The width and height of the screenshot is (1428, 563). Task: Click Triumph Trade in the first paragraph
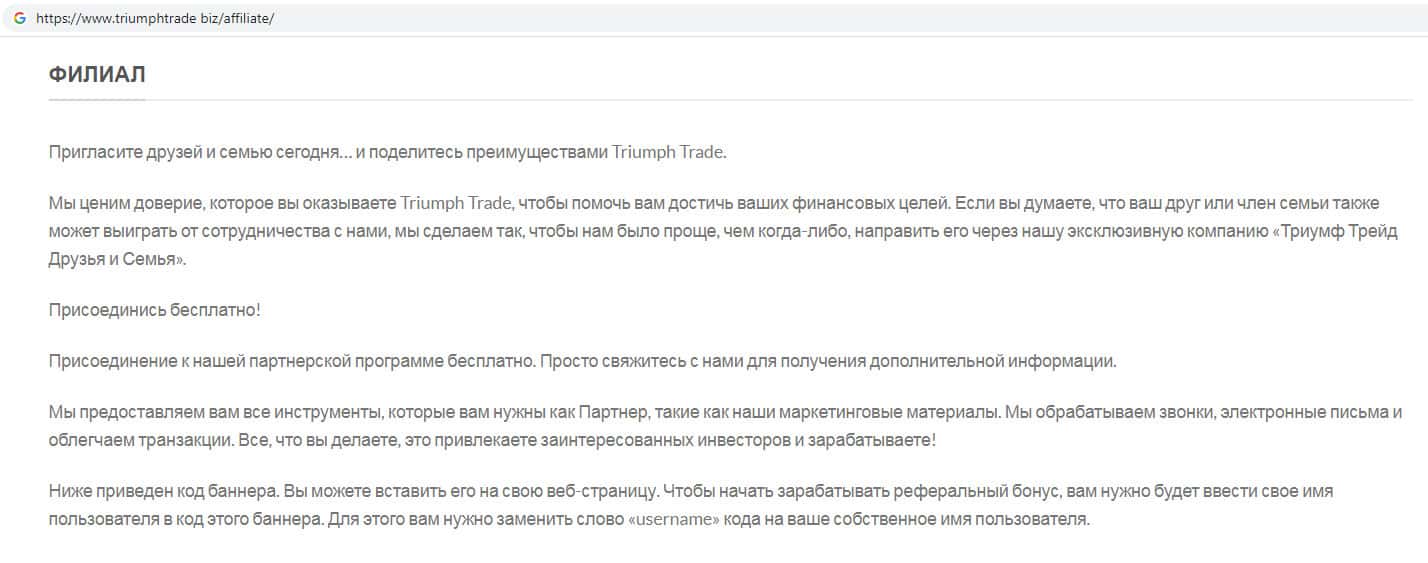tap(667, 152)
